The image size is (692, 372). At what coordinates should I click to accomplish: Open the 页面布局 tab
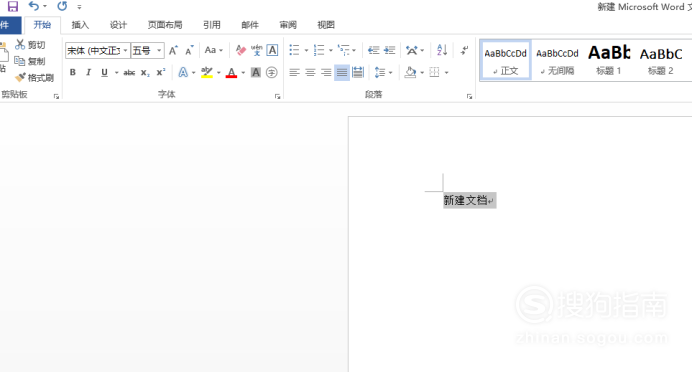tap(165, 25)
